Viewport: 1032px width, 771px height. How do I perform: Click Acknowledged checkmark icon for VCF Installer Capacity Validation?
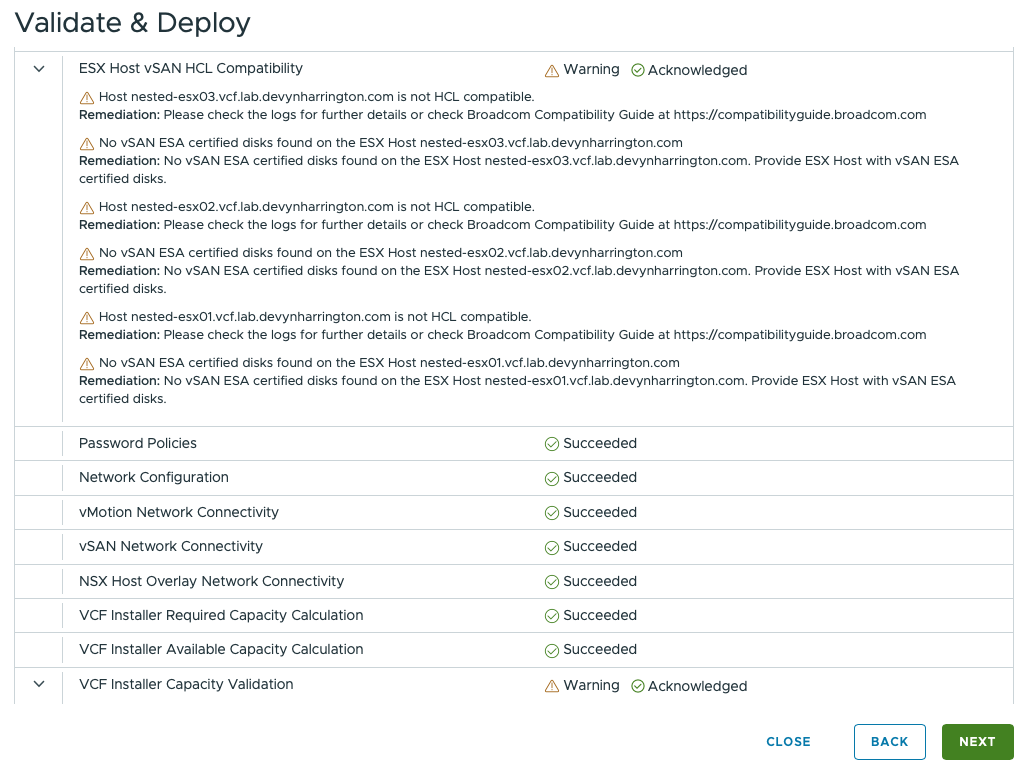click(x=638, y=686)
